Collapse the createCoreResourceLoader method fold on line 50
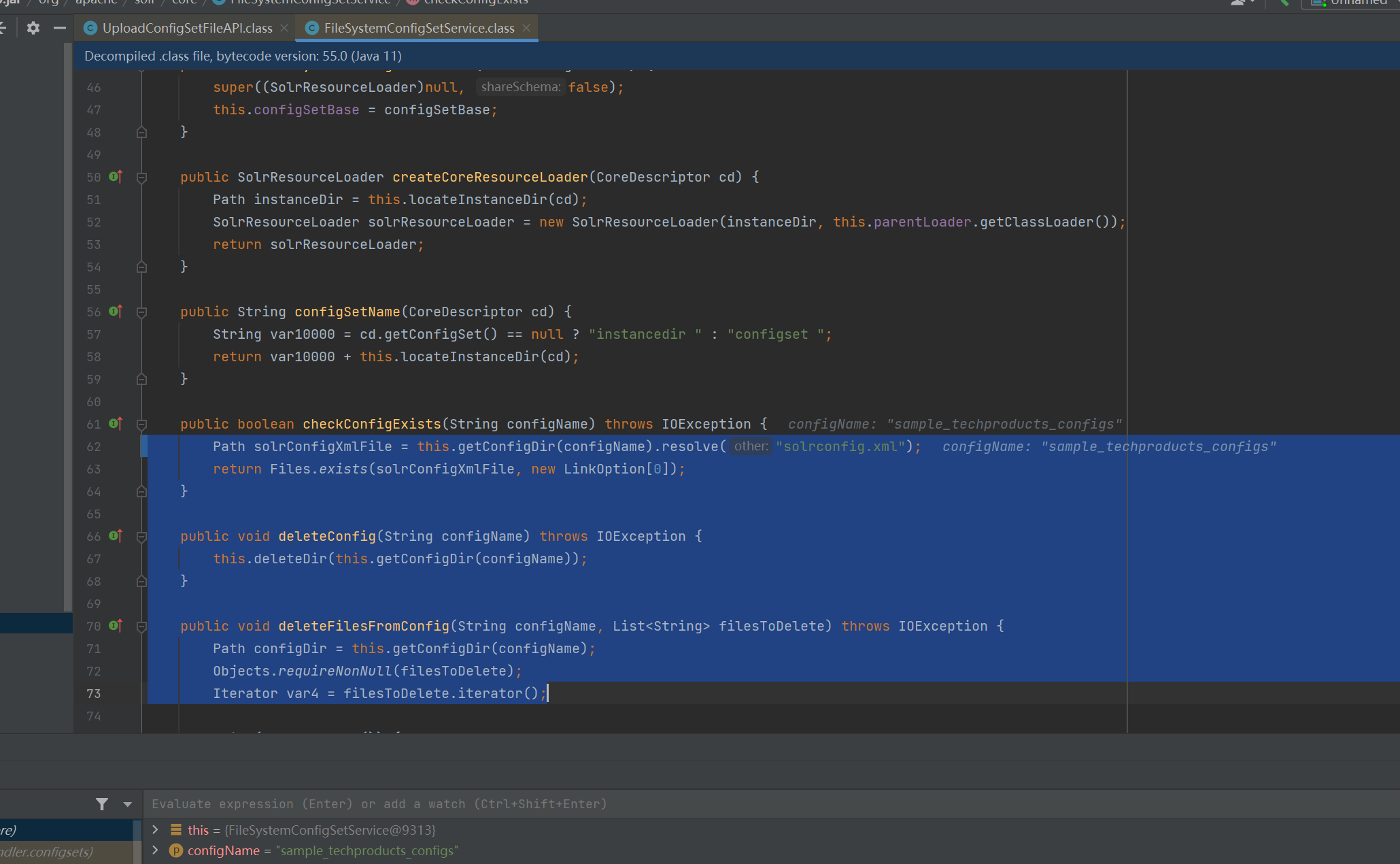The width and height of the screenshot is (1400, 864). click(141, 178)
